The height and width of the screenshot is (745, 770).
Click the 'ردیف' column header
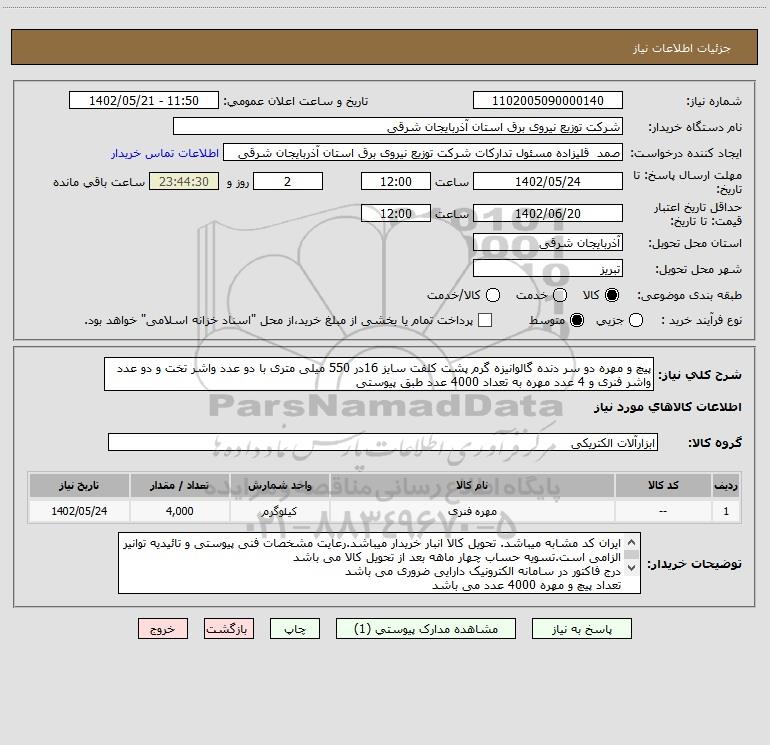click(x=726, y=485)
